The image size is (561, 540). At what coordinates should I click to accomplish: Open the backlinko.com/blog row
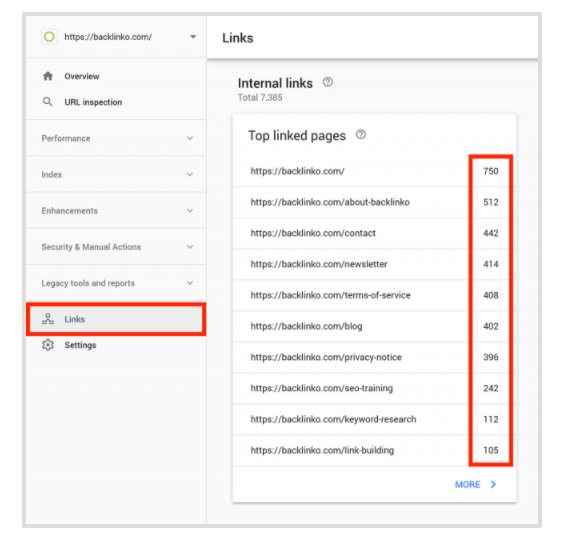click(x=374, y=326)
